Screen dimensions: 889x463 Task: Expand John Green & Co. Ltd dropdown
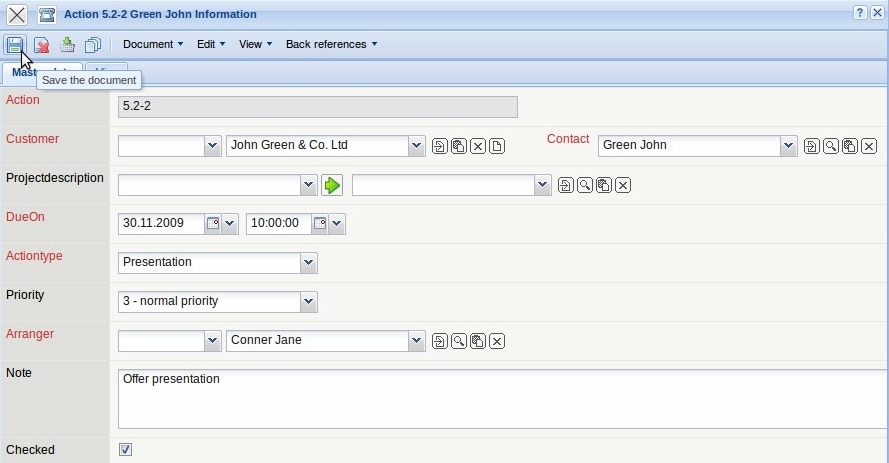(x=417, y=146)
